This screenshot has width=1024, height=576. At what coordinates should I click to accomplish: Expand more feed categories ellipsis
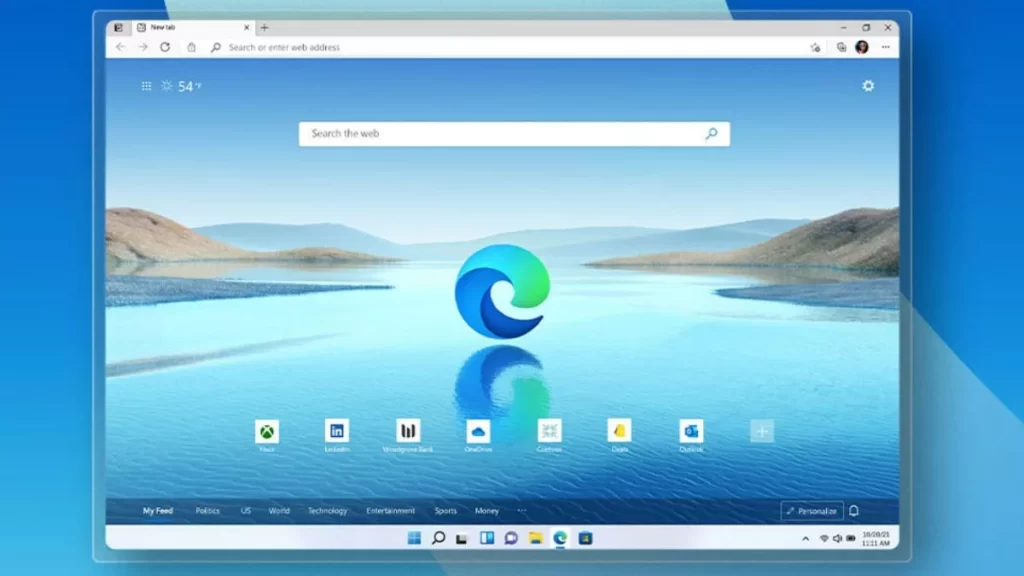[x=521, y=511]
